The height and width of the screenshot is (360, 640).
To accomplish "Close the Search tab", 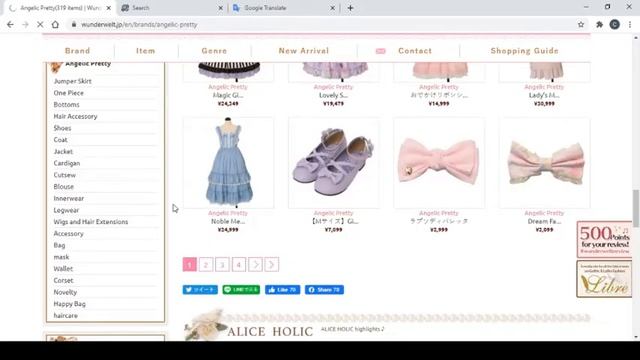I will click(220, 8).
